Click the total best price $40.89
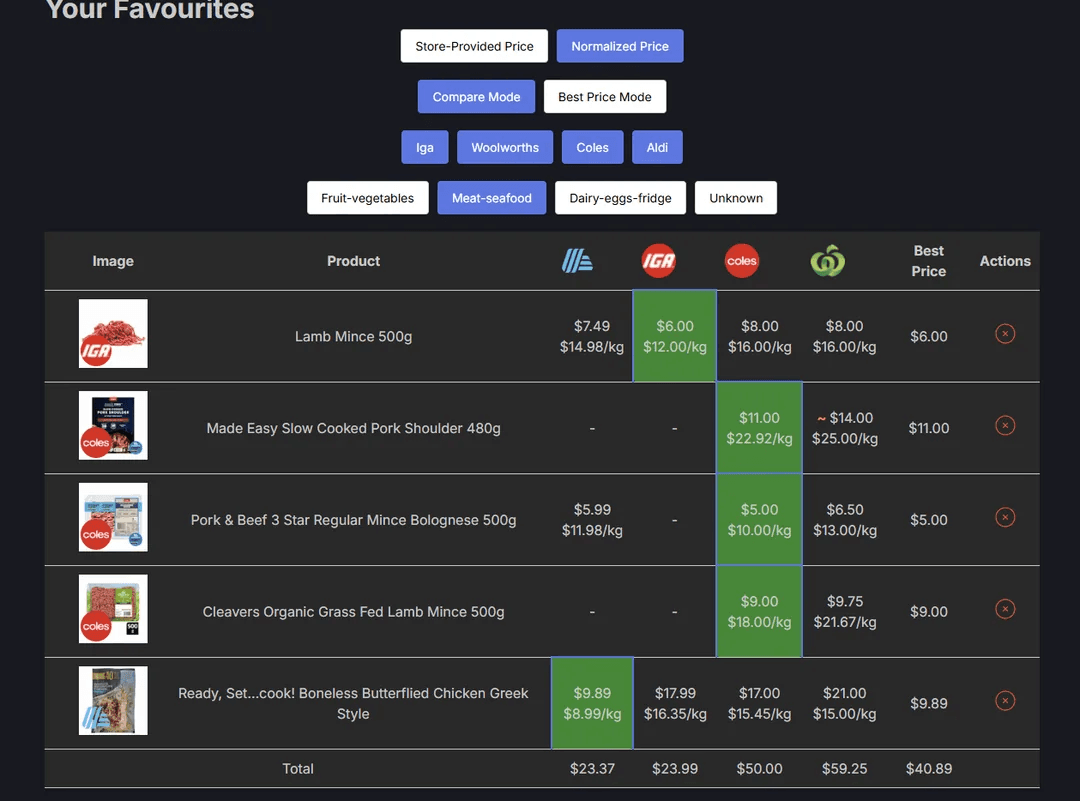 pyautogui.click(x=928, y=769)
